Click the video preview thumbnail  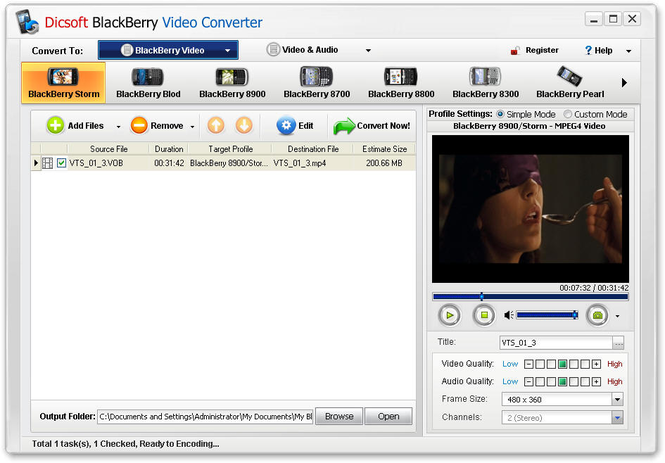[530, 209]
